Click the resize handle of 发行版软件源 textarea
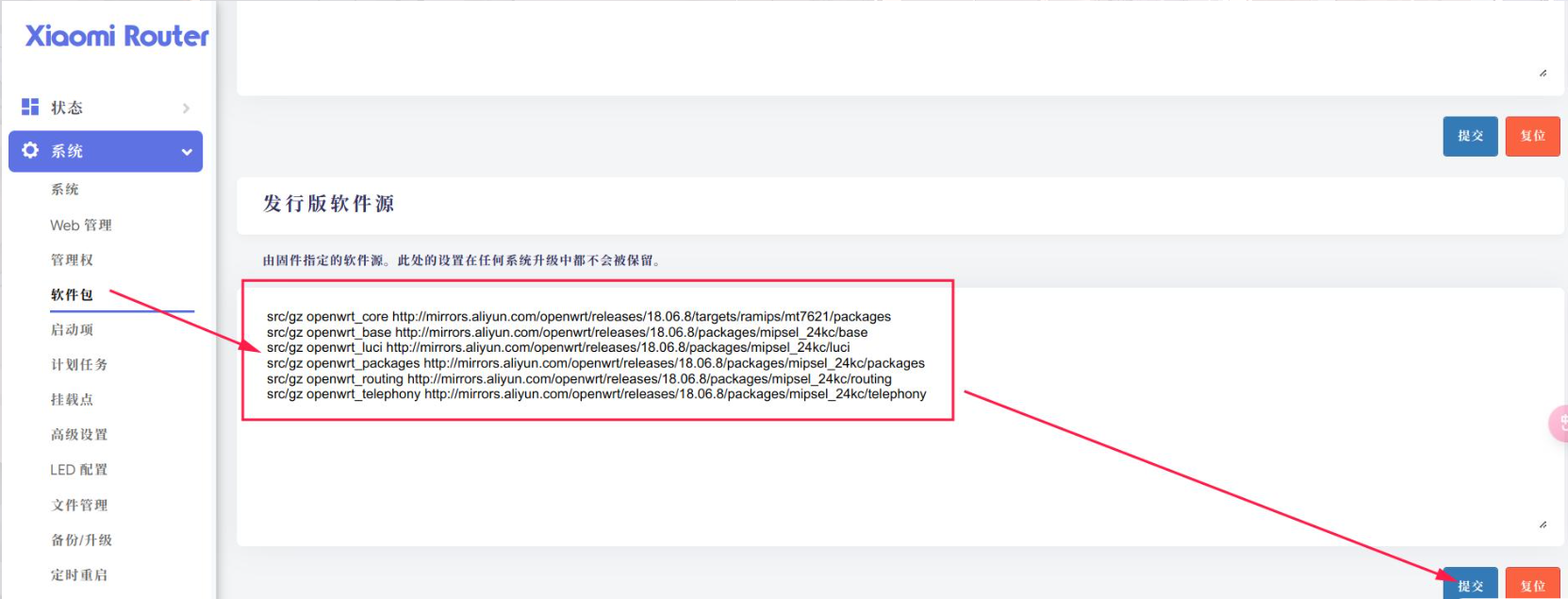The height and width of the screenshot is (599, 1568). (x=1543, y=524)
